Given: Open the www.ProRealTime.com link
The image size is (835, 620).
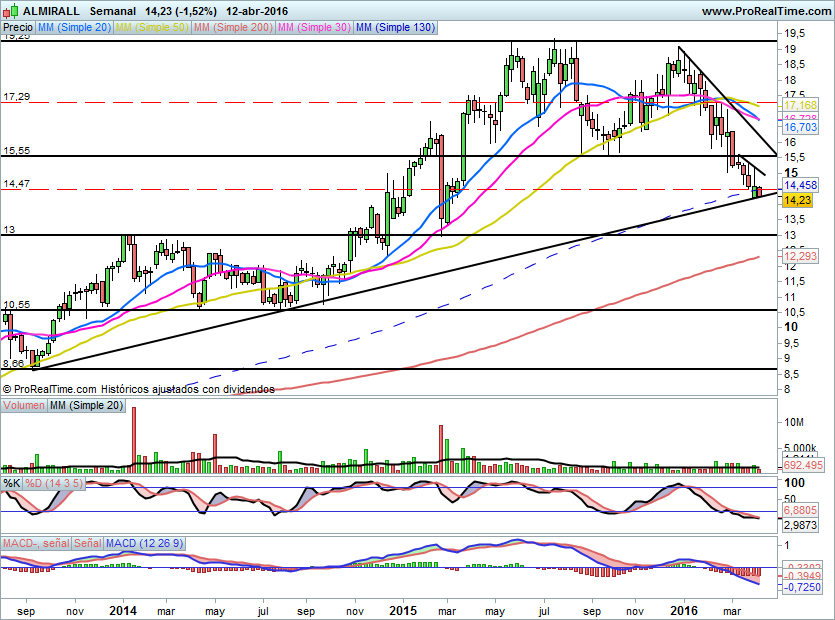Looking at the screenshot, I should coord(766,11).
